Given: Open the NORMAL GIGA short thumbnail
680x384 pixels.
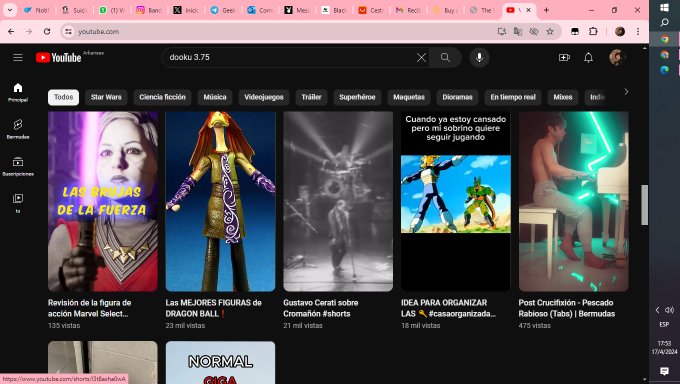Looking at the screenshot, I should [x=220, y=362].
